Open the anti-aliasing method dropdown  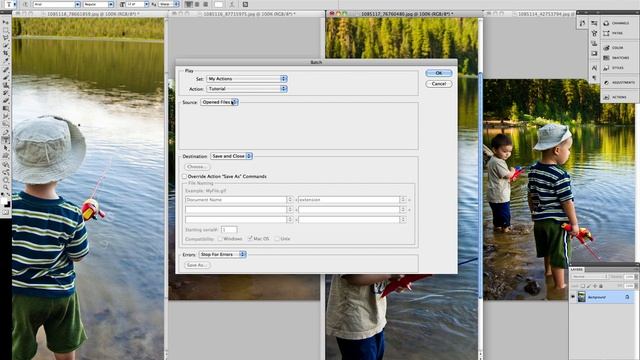(x=169, y=4)
